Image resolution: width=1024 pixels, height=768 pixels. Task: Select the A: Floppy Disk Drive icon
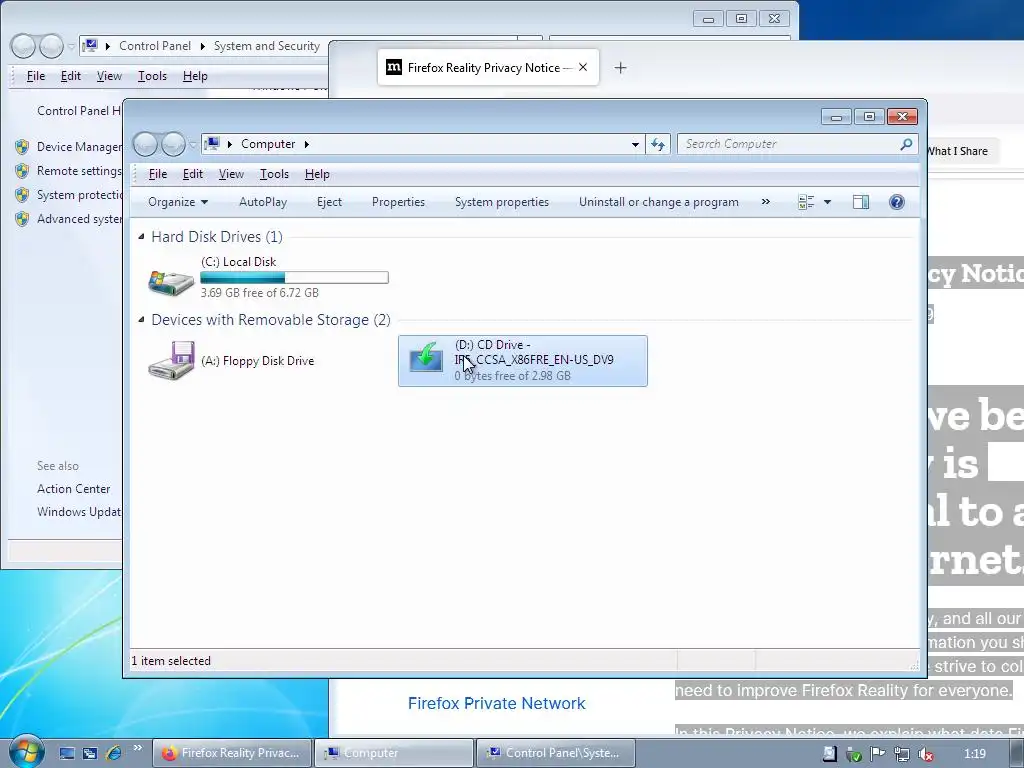[x=171, y=360]
